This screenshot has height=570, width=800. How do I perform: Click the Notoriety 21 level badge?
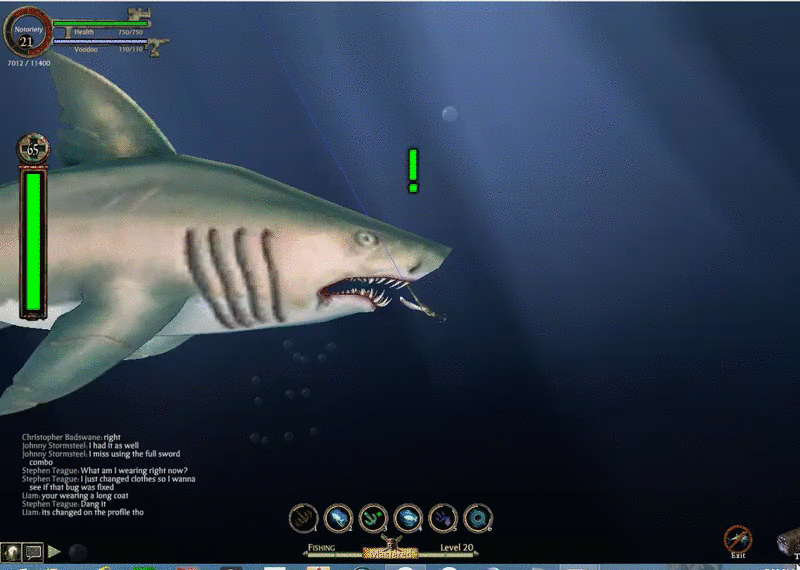[x=26, y=33]
